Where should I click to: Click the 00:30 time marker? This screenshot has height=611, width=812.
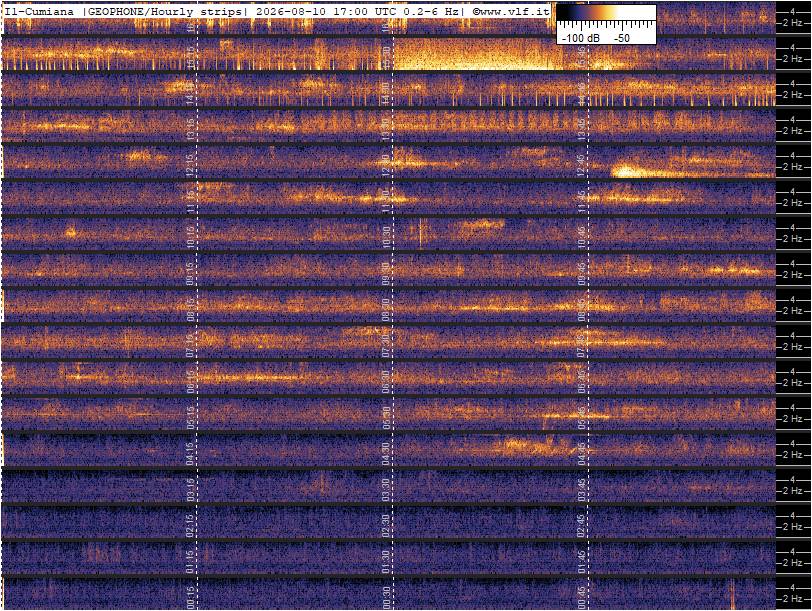386,598
